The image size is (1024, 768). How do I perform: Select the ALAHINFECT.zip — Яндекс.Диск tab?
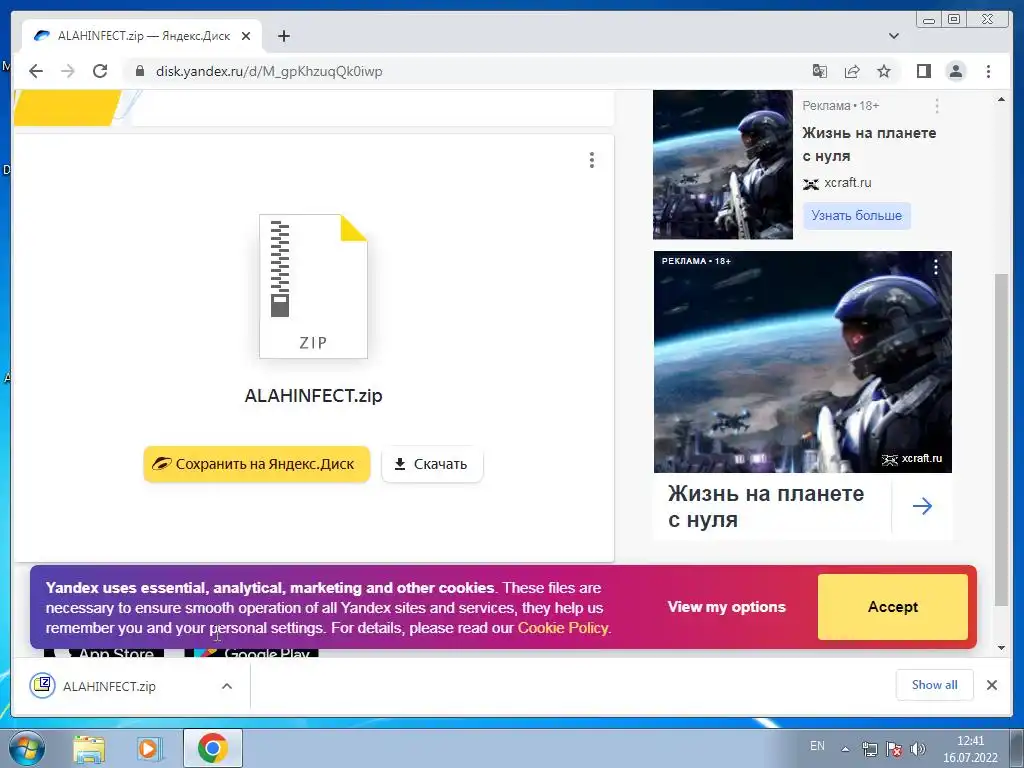(x=142, y=36)
